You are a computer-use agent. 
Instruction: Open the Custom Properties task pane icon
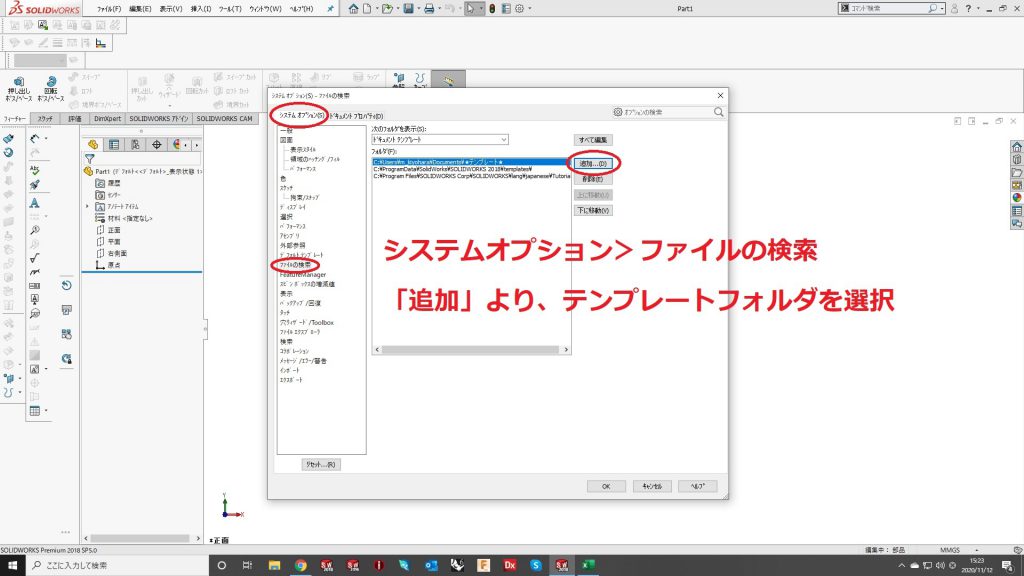point(1017,211)
